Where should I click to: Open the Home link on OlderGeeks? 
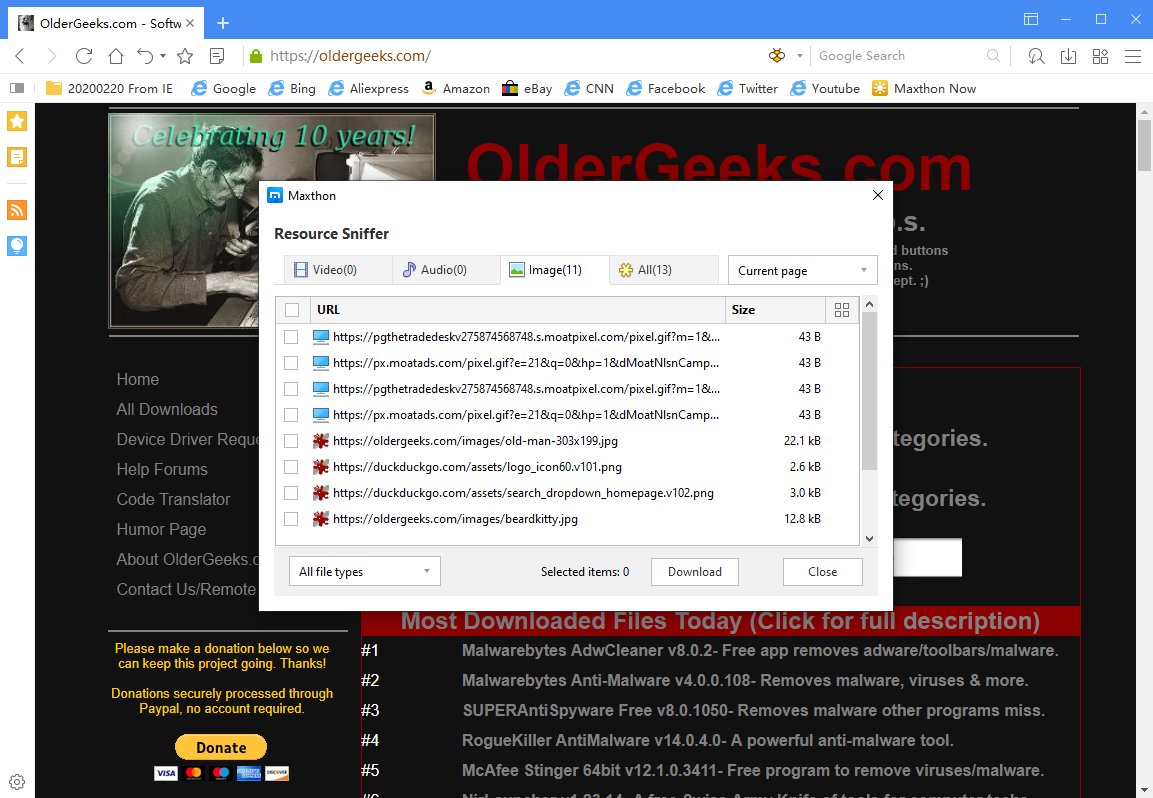click(138, 380)
